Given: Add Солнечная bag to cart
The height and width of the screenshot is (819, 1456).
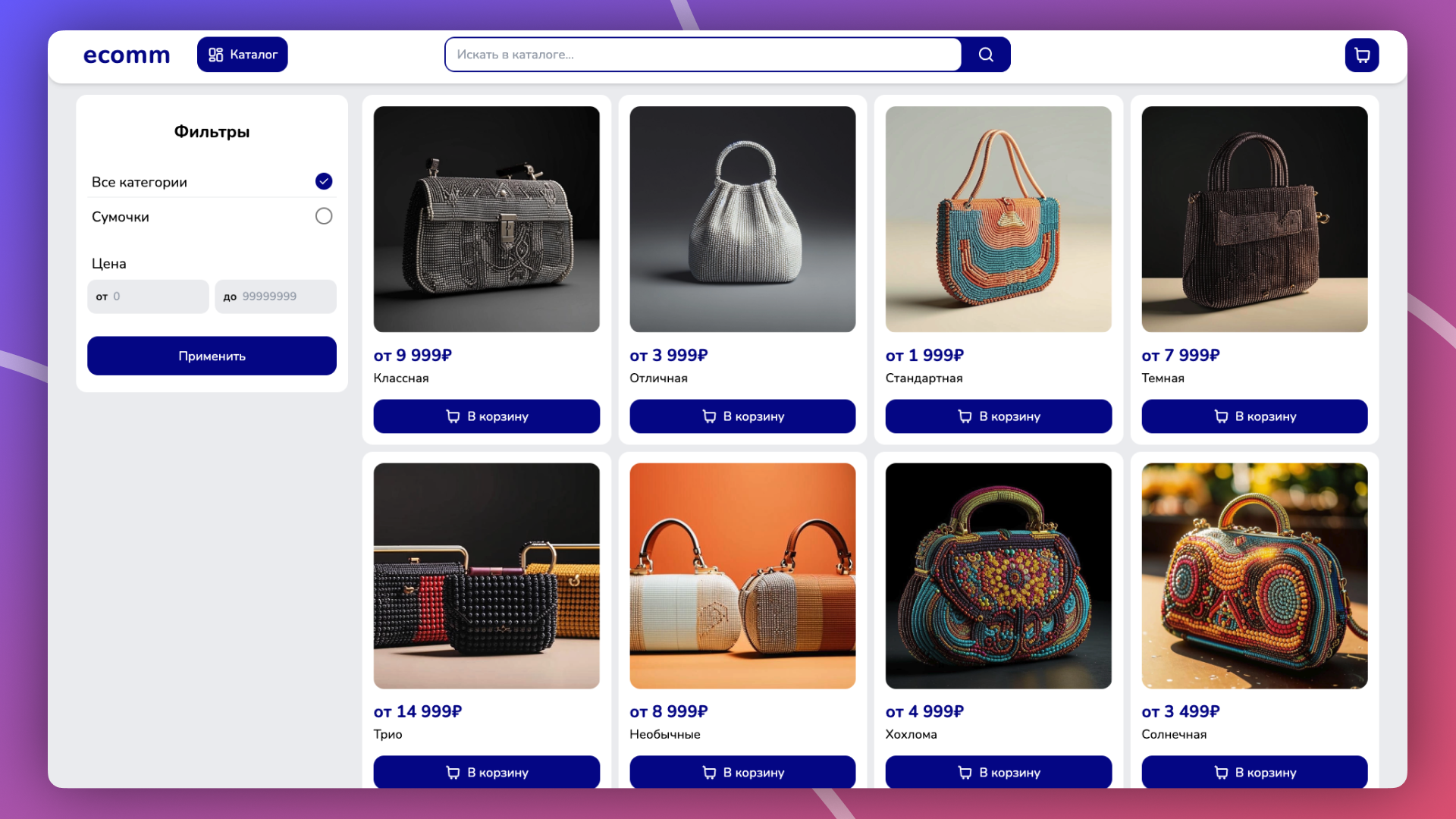Looking at the screenshot, I should [x=1254, y=772].
